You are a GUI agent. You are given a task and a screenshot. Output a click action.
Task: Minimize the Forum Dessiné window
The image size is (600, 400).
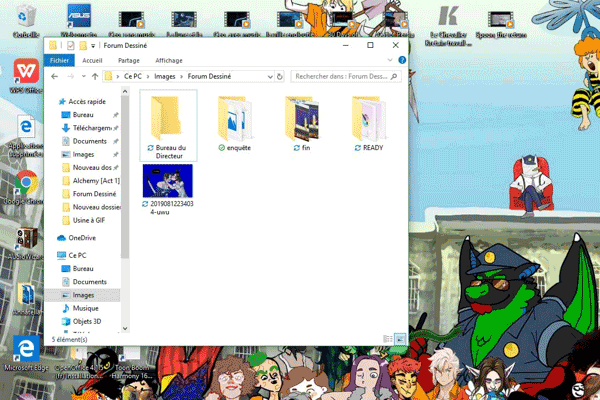(x=346, y=46)
